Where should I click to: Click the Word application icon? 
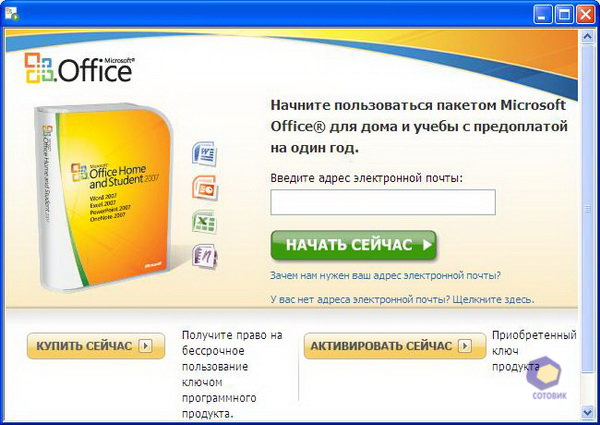click(x=204, y=155)
